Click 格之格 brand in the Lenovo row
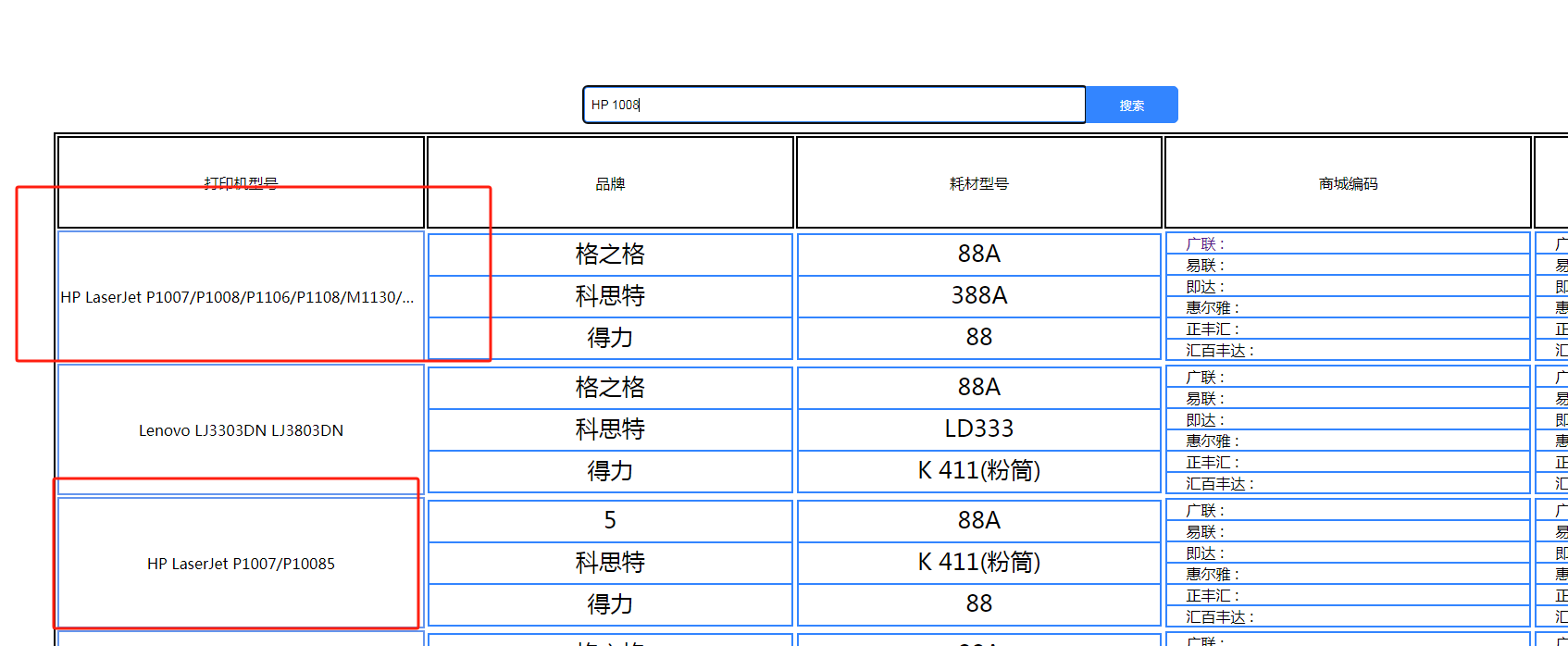This screenshot has height=646, width=1568. point(610,388)
